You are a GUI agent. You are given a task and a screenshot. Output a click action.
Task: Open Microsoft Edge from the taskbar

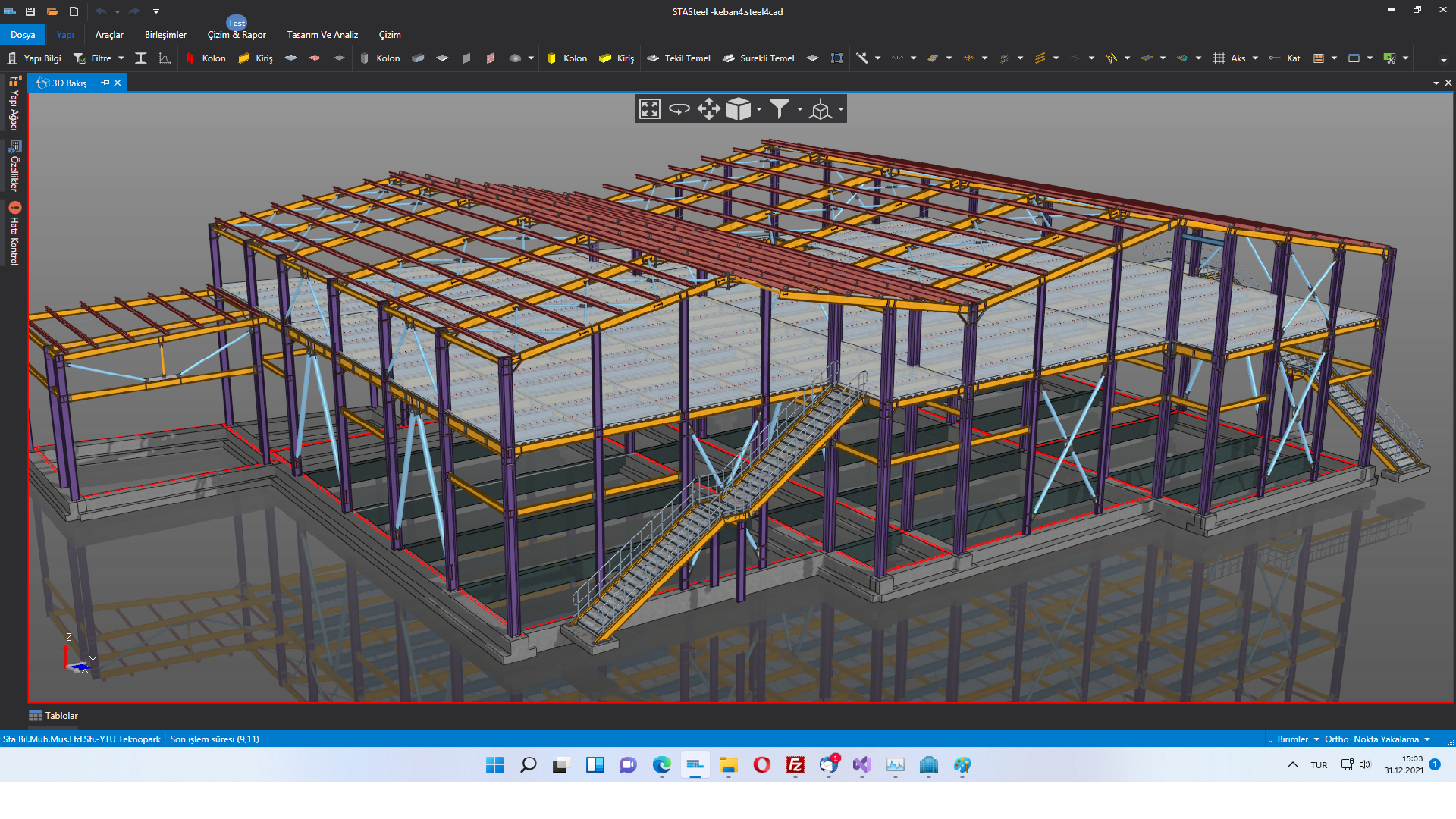click(x=661, y=765)
